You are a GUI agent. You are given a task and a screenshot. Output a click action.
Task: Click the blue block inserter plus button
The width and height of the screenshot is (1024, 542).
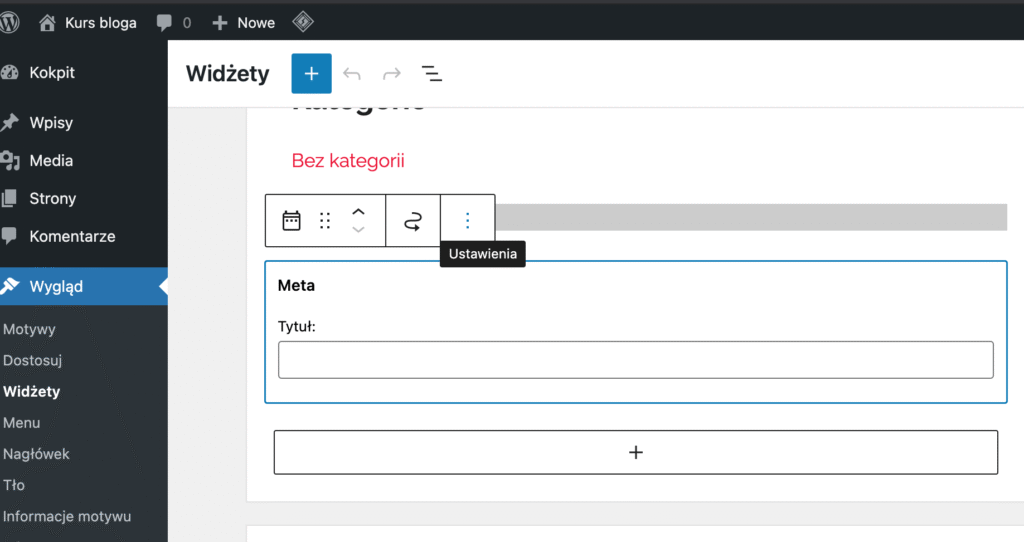311,74
